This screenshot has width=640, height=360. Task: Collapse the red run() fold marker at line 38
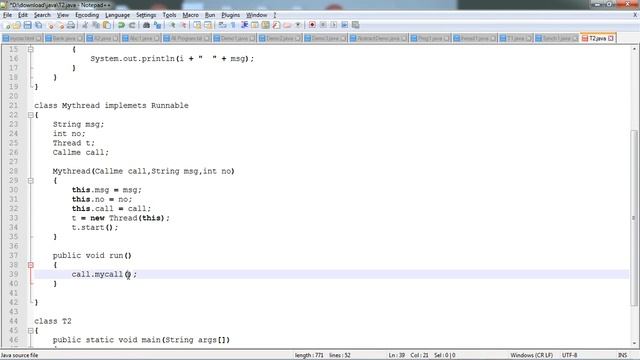pyautogui.click(x=31, y=265)
